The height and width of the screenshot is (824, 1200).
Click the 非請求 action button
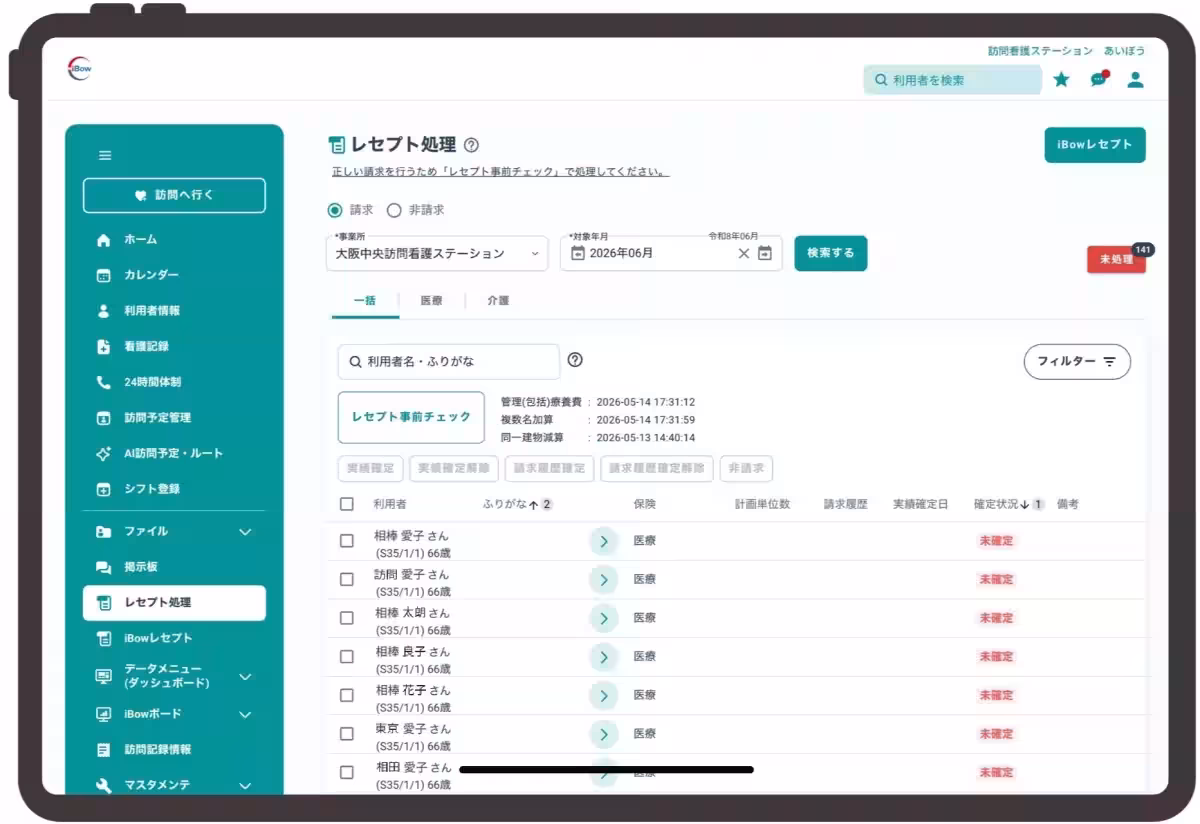coord(746,468)
